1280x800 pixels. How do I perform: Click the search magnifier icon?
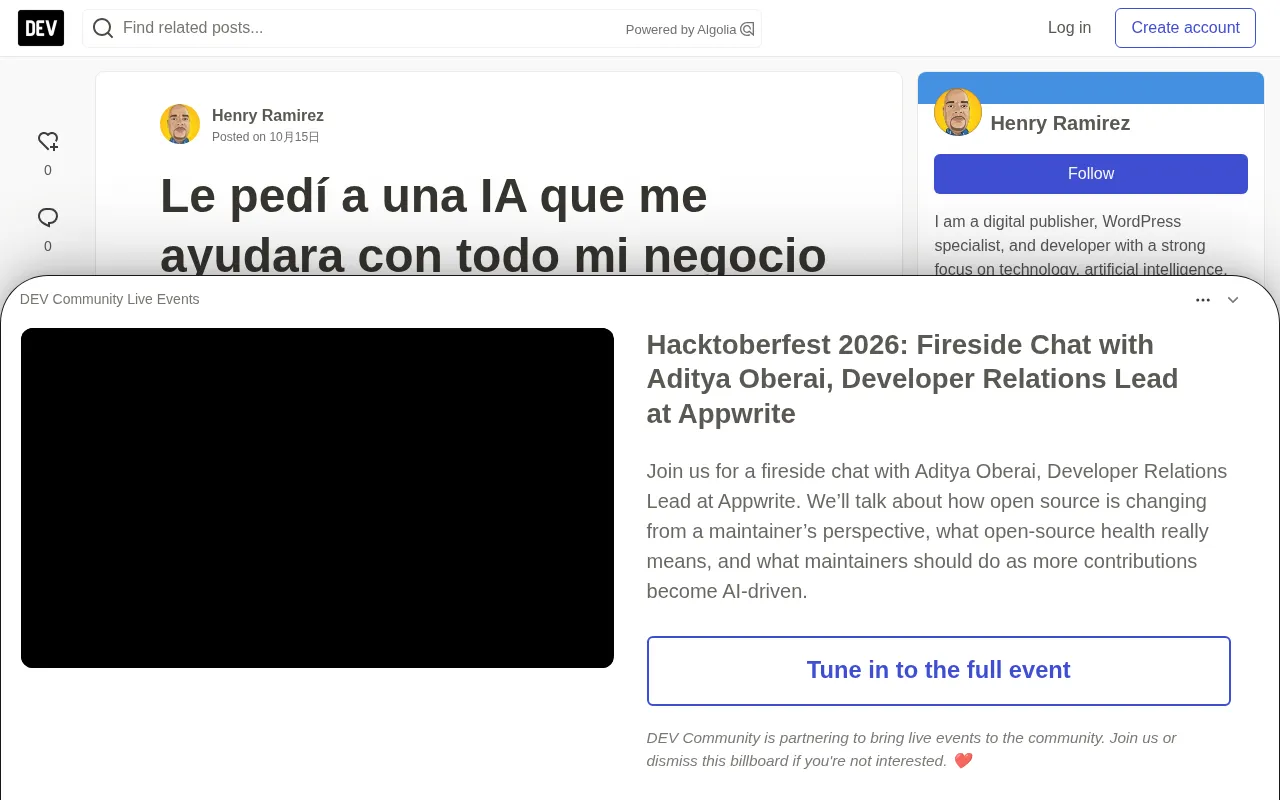click(103, 28)
